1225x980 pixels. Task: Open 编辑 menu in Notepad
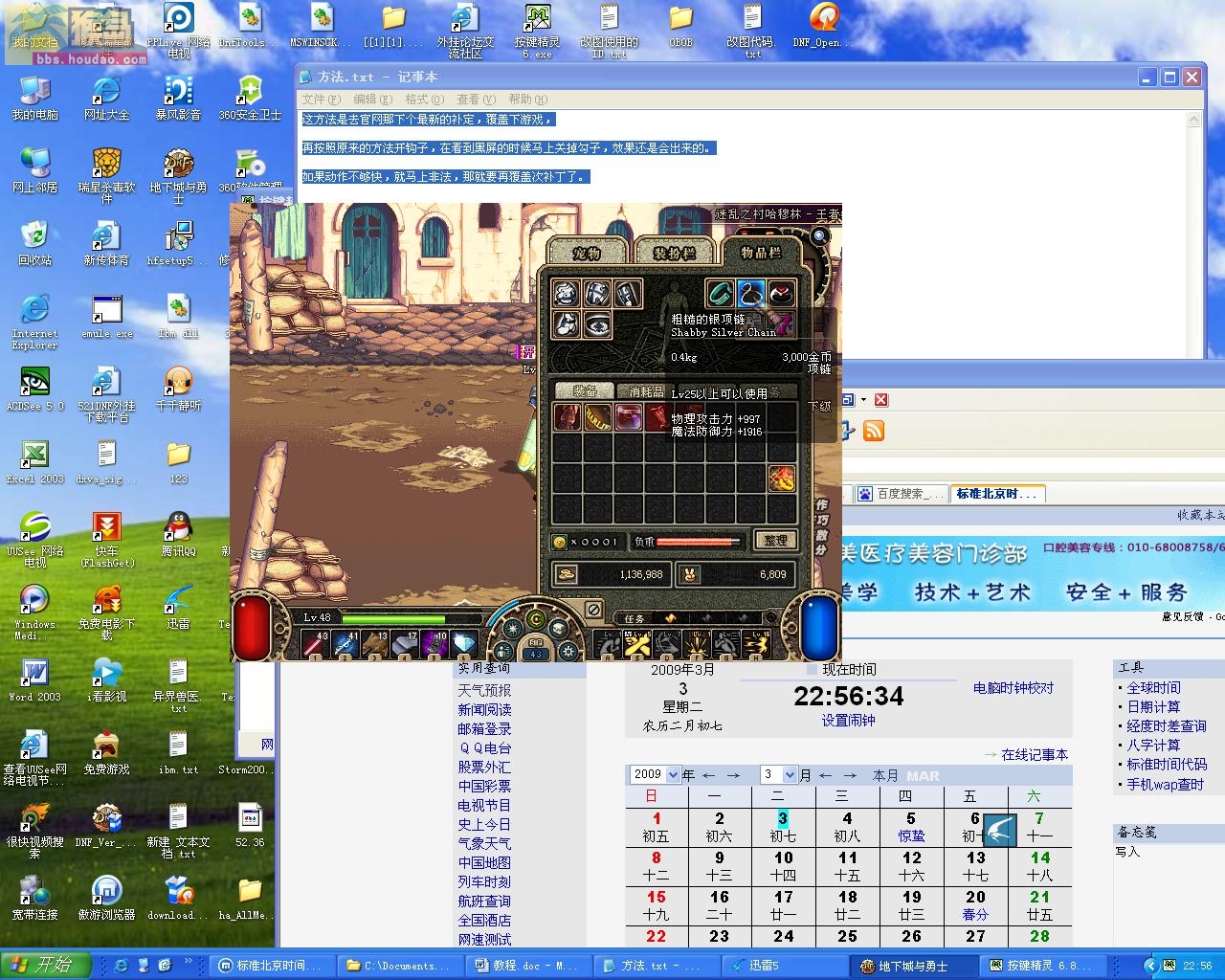[x=372, y=99]
